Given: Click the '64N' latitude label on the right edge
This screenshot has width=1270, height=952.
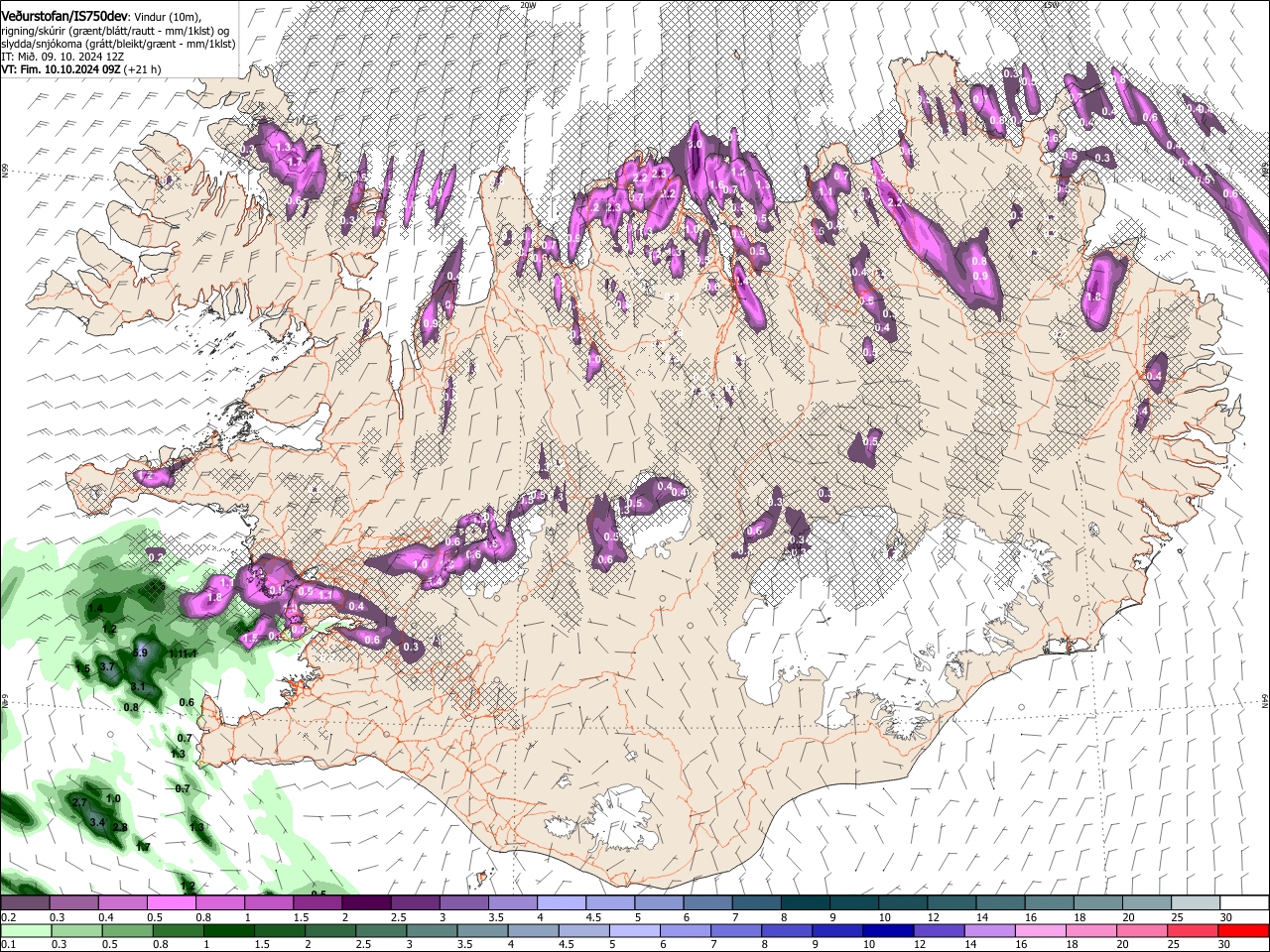Looking at the screenshot, I should (1265, 701).
